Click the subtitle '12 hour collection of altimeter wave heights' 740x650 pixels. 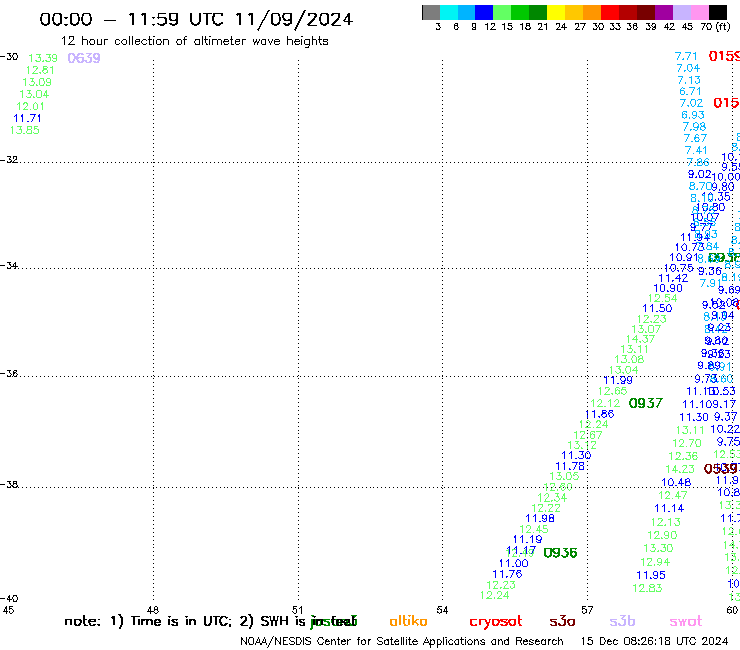click(194, 41)
